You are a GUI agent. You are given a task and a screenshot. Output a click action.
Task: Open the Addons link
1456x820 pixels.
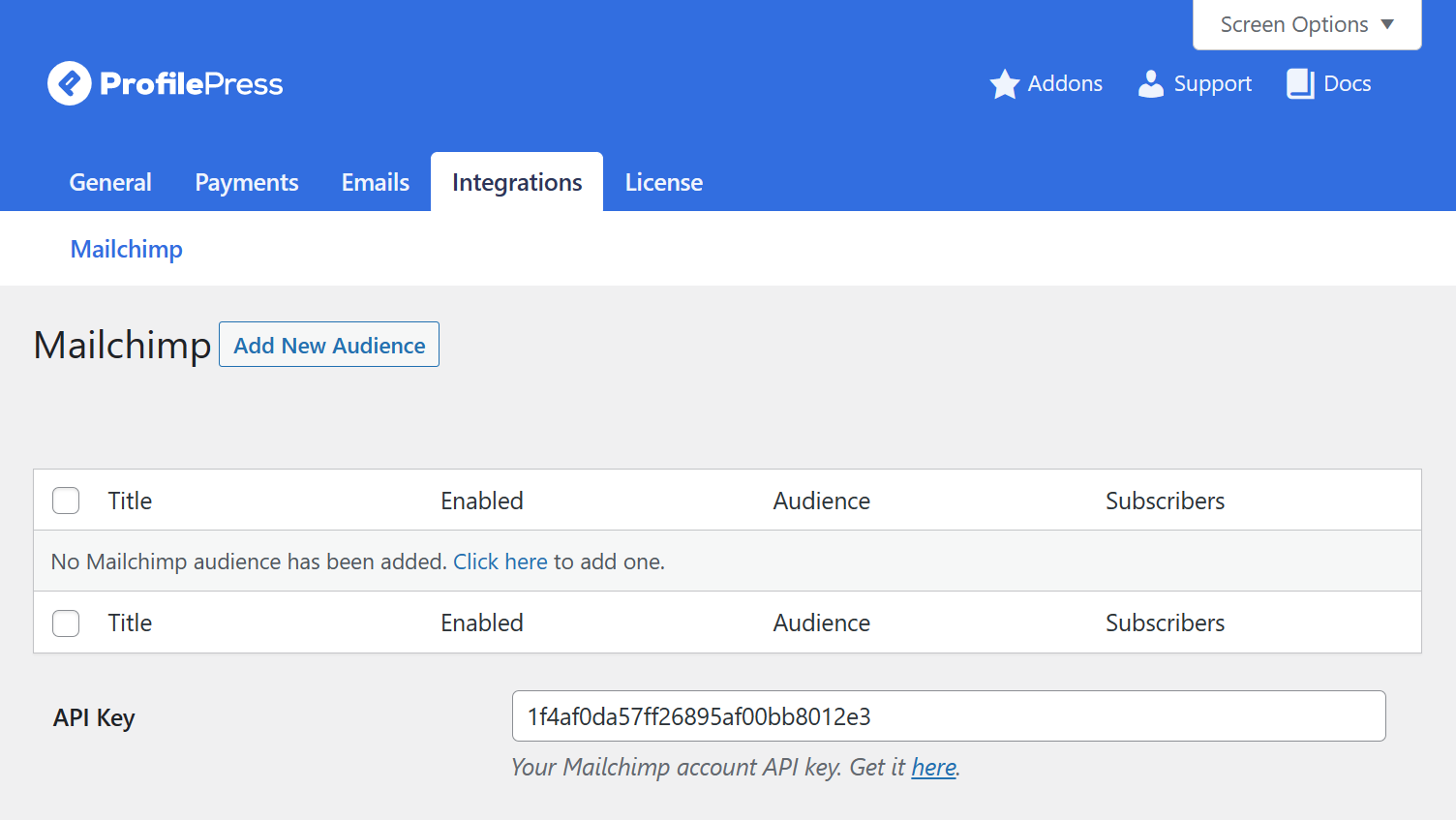pos(1065,84)
